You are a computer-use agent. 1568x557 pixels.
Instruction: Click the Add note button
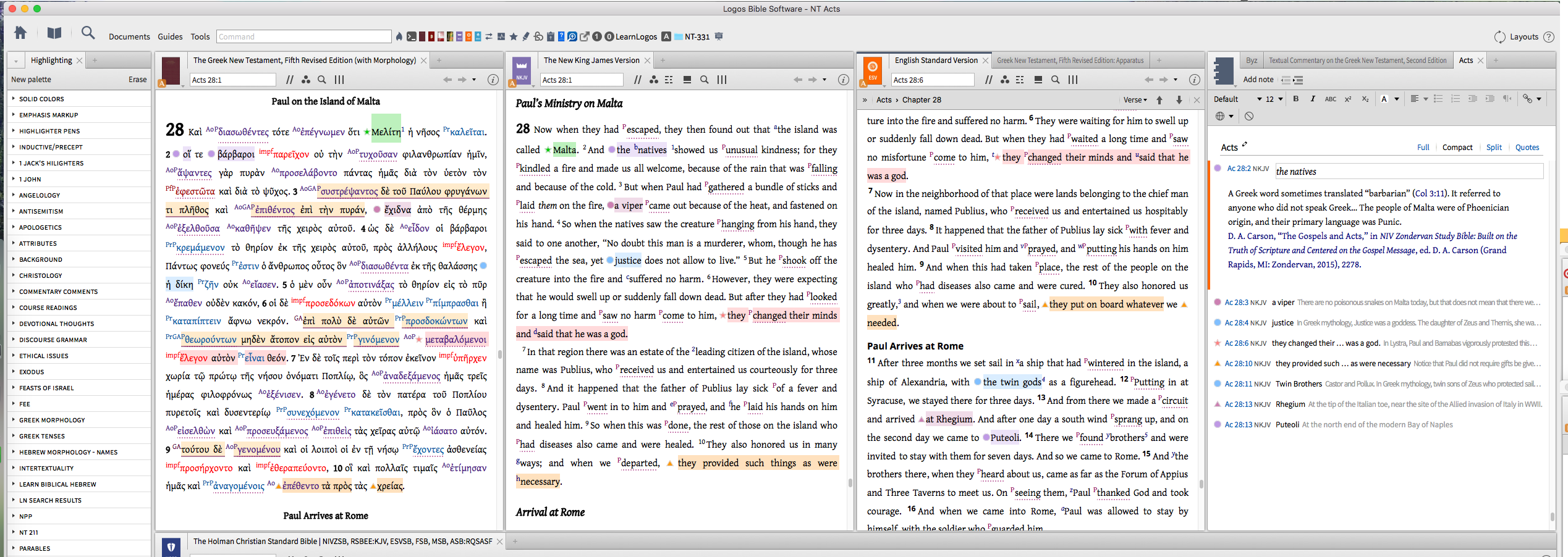(1258, 80)
